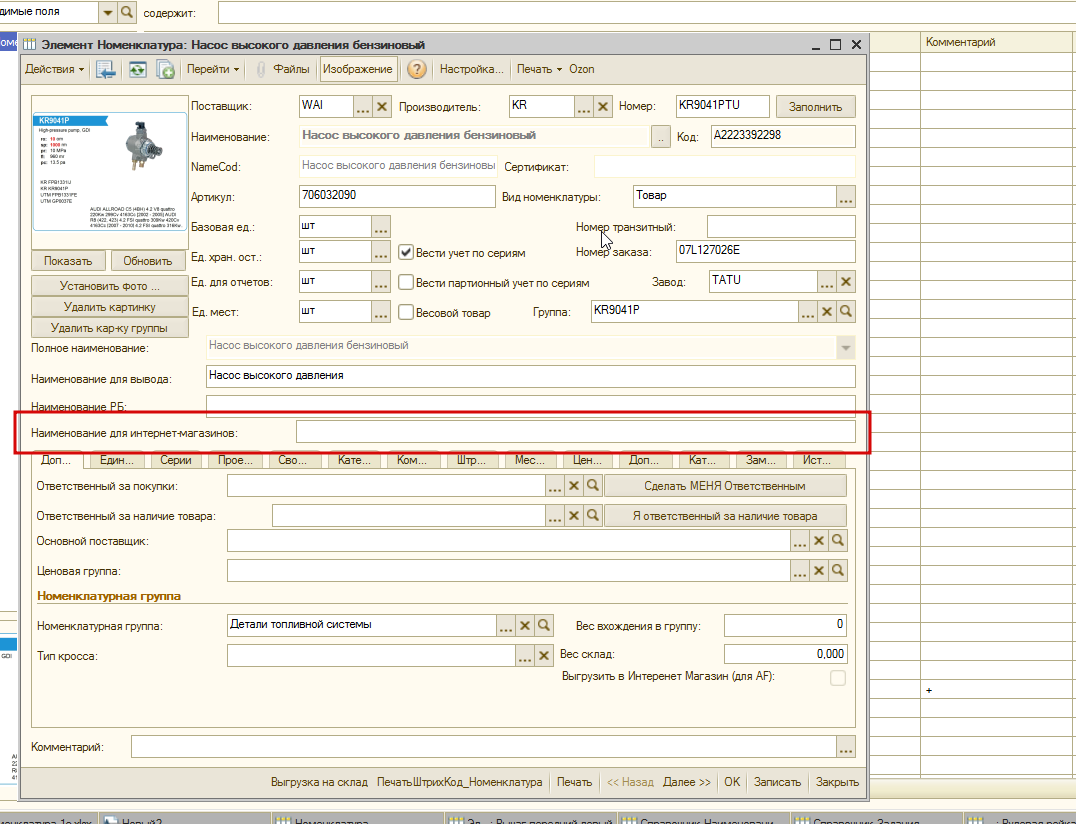Enable Вести партионный учет по сериям
Viewport: 1076px width, 824px height.
(406, 283)
